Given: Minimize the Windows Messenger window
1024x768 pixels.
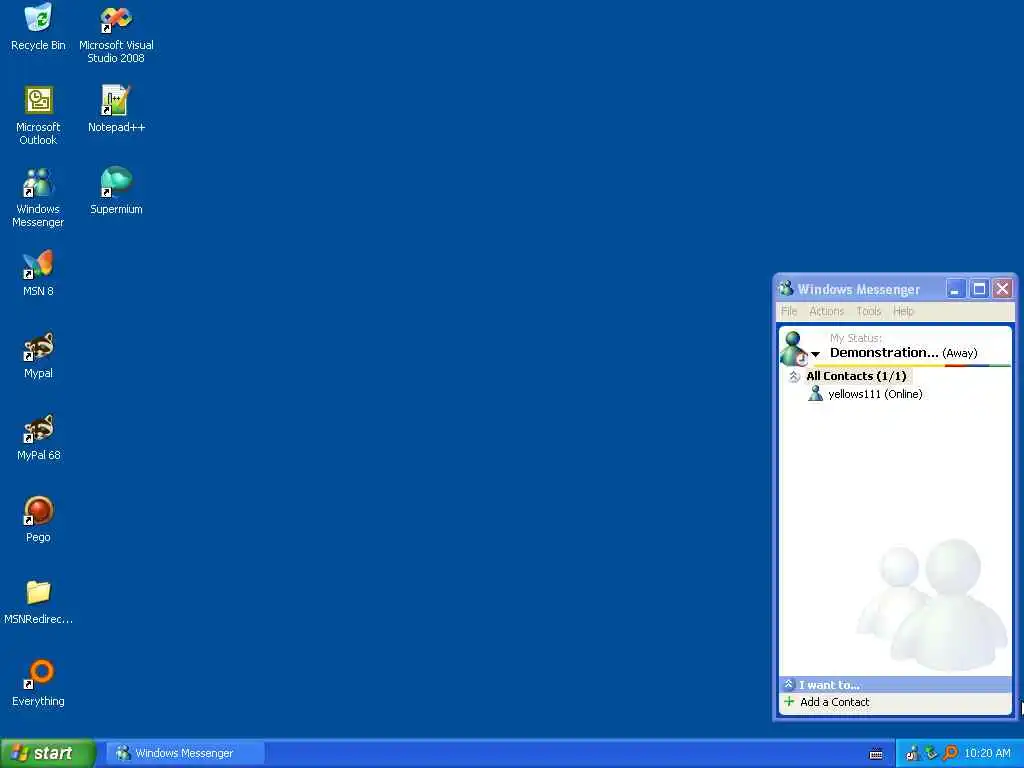Looking at the screenshot, I should tap(955, 289).
